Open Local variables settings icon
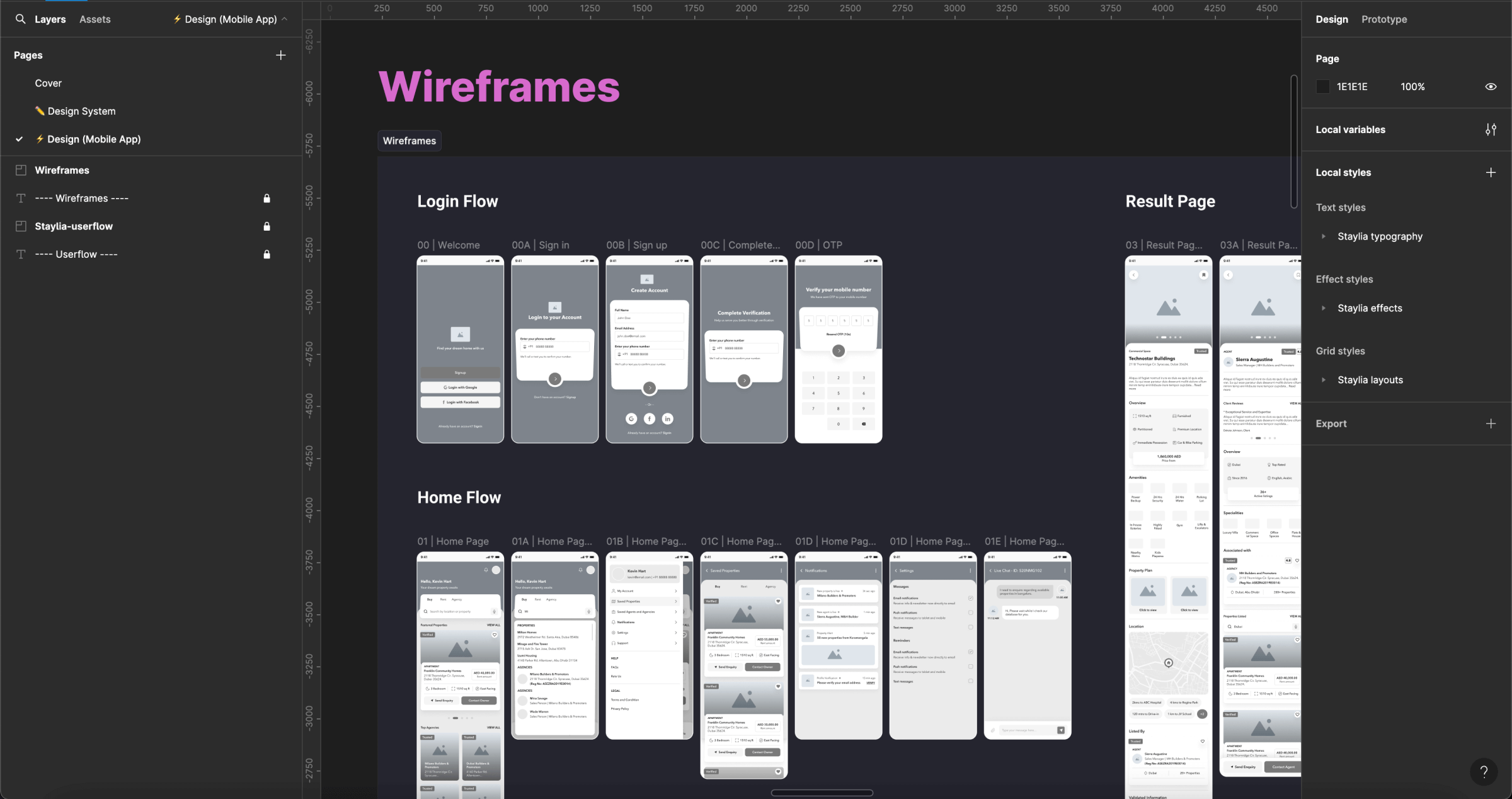 click(1491, 130)
